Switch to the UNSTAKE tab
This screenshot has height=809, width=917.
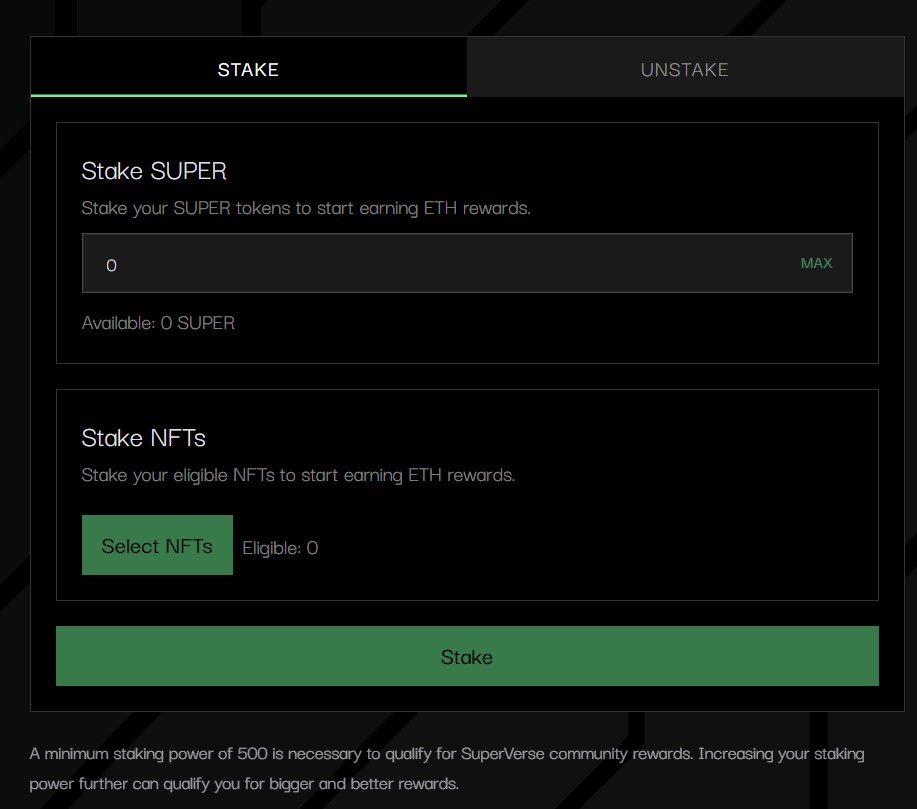click(684, 69)
